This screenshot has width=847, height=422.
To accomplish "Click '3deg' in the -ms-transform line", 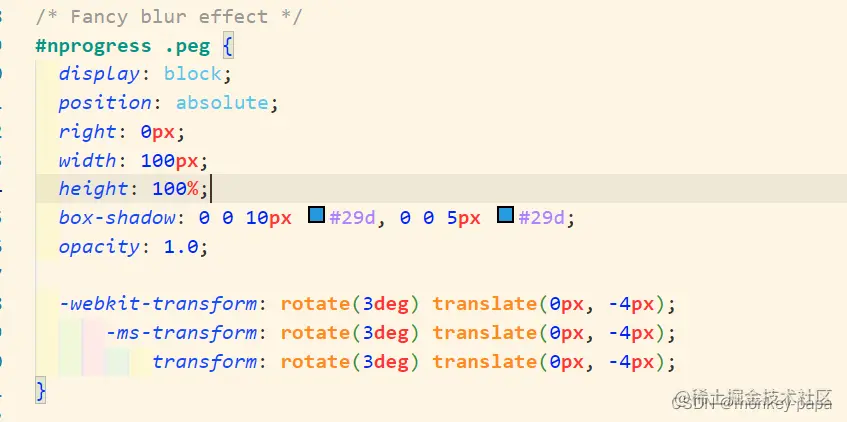I will coord(386,333).
